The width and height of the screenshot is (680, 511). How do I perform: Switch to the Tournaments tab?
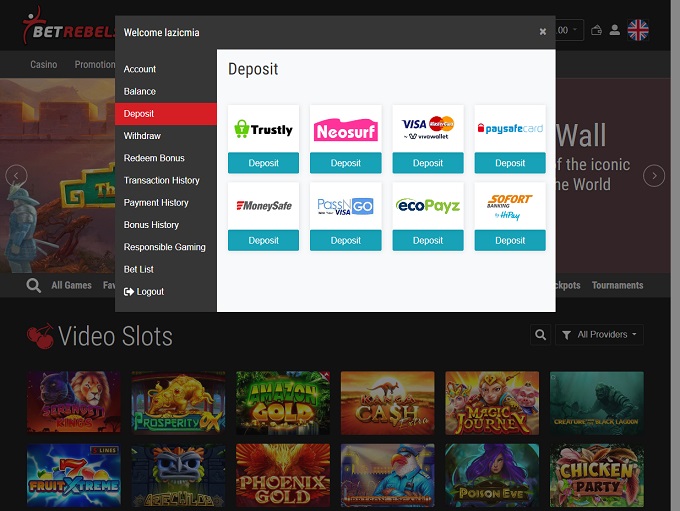pyautogui.click(x=617, y=285)
